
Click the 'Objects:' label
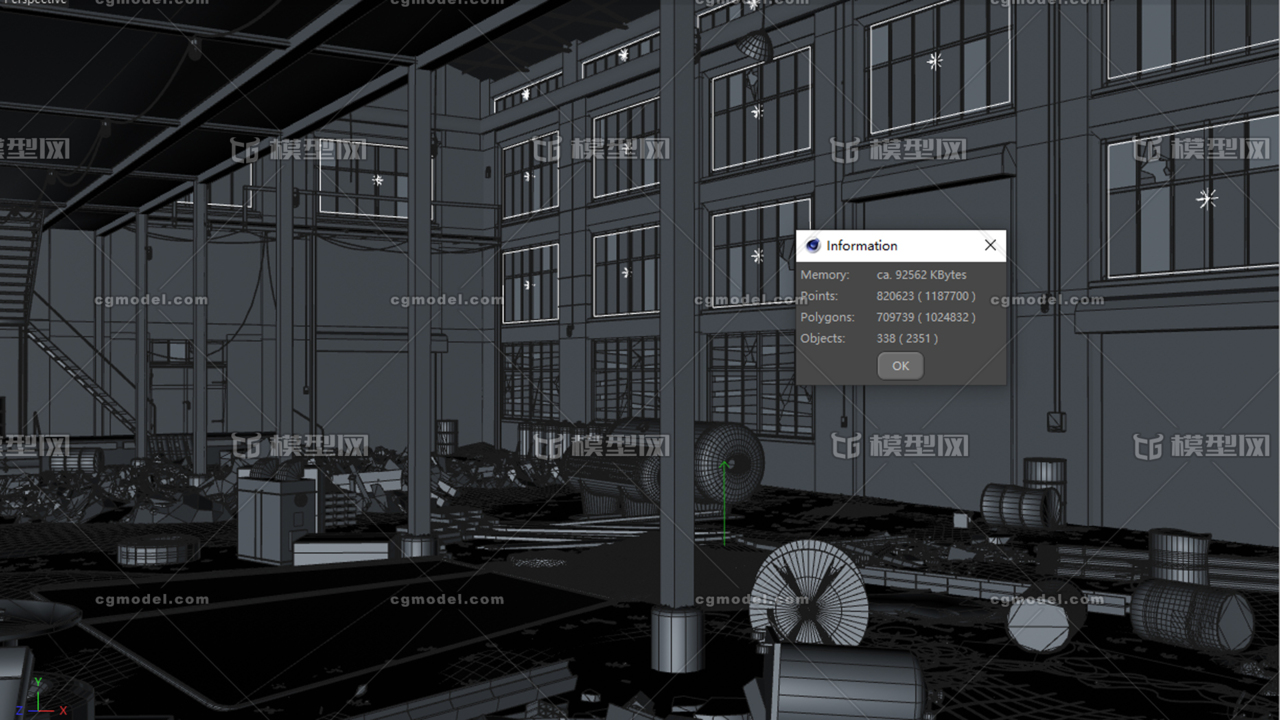823,338
